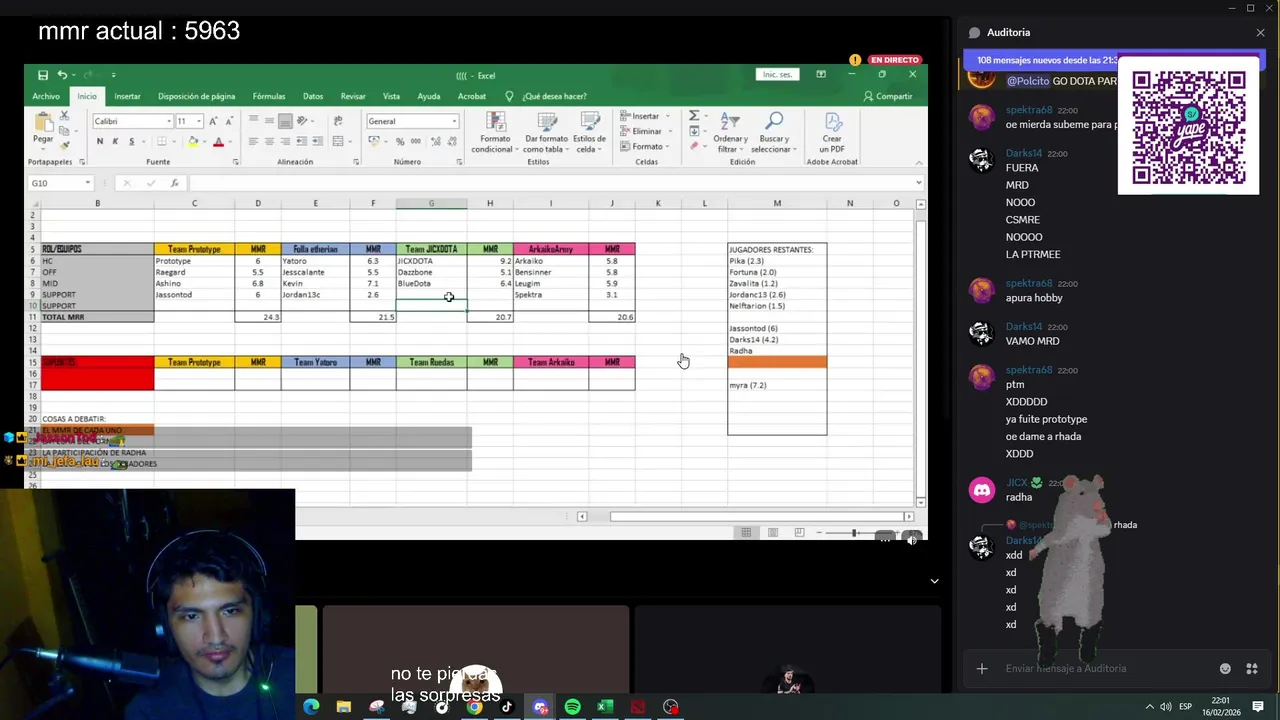Save the workbook with the floppy icon
This screenshot has height=720, width=1280.
point(42,75)
